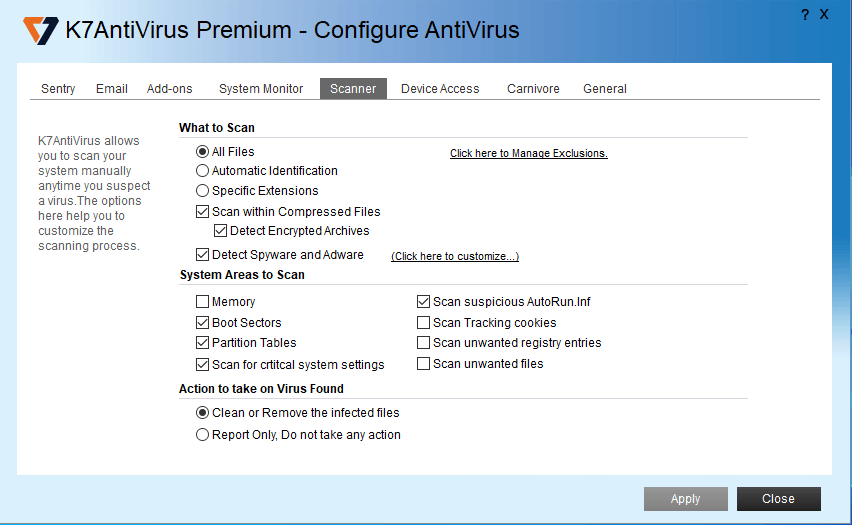Image resolution: width=852 pixels, height=525 pixels.
Task: Select Specific Extensions radio option
Action: coord(203,191)
